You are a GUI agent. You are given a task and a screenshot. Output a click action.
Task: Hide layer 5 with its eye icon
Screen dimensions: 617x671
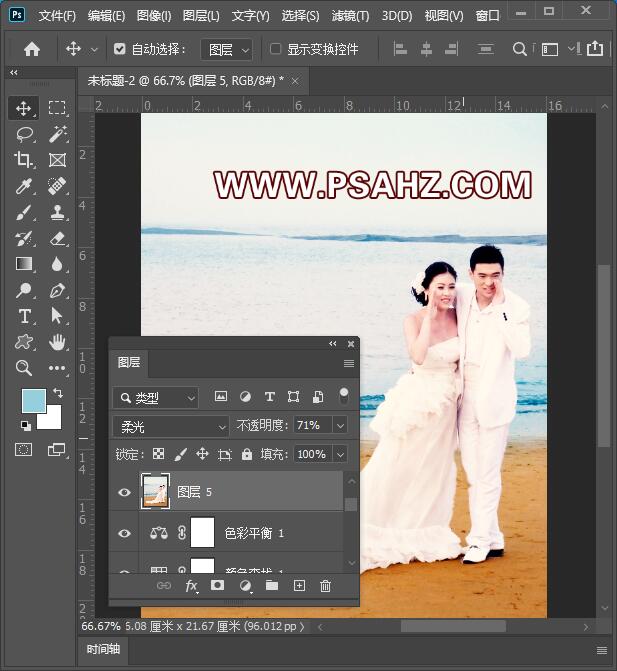point(125,492)
